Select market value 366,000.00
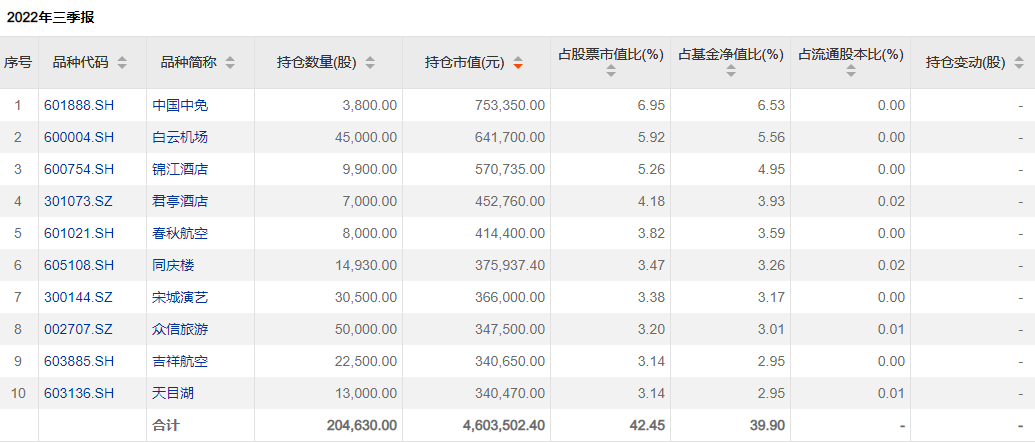This screenshot has height=443, width=1035. click(510, 298)
